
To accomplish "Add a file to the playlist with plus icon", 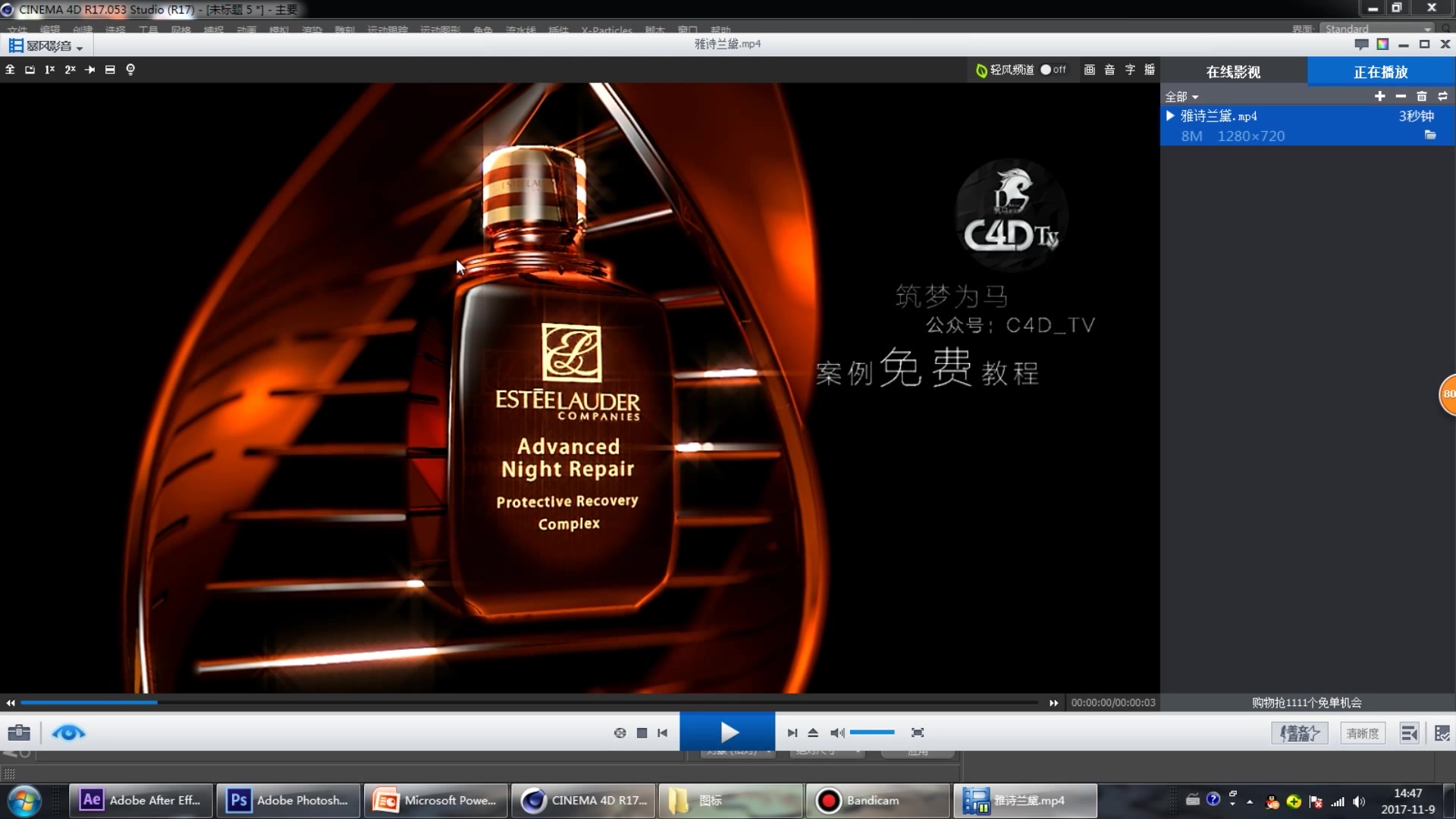I will coord(1379,96).
